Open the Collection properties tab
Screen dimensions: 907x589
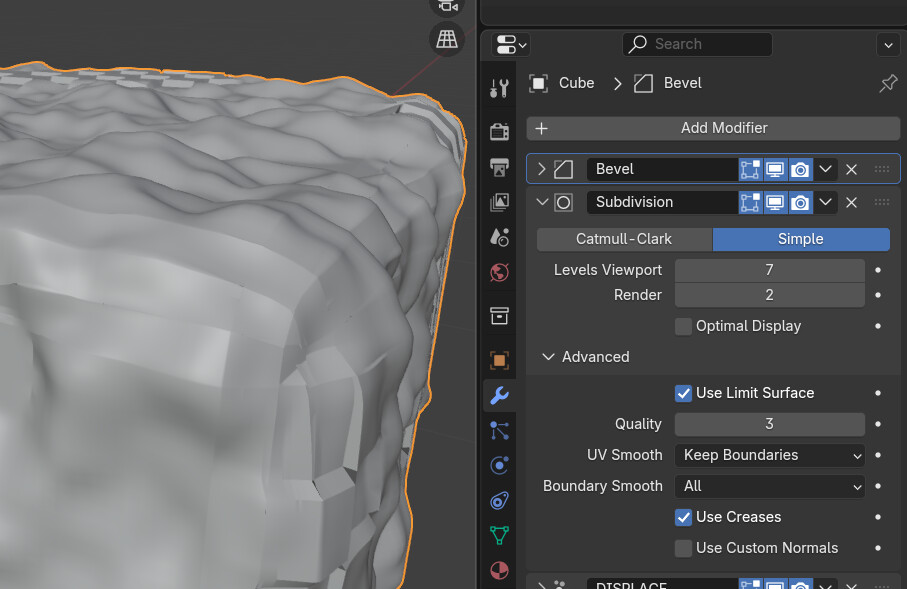coord(499,316)
